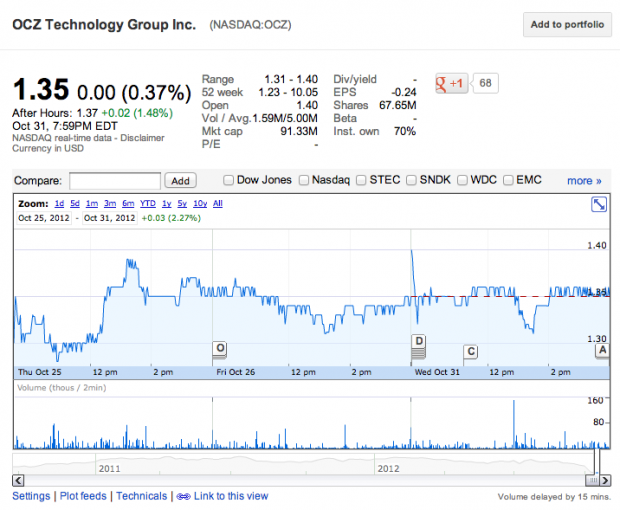Set chart zoom to 5y

pyautogui.click(x=182, y=204)
